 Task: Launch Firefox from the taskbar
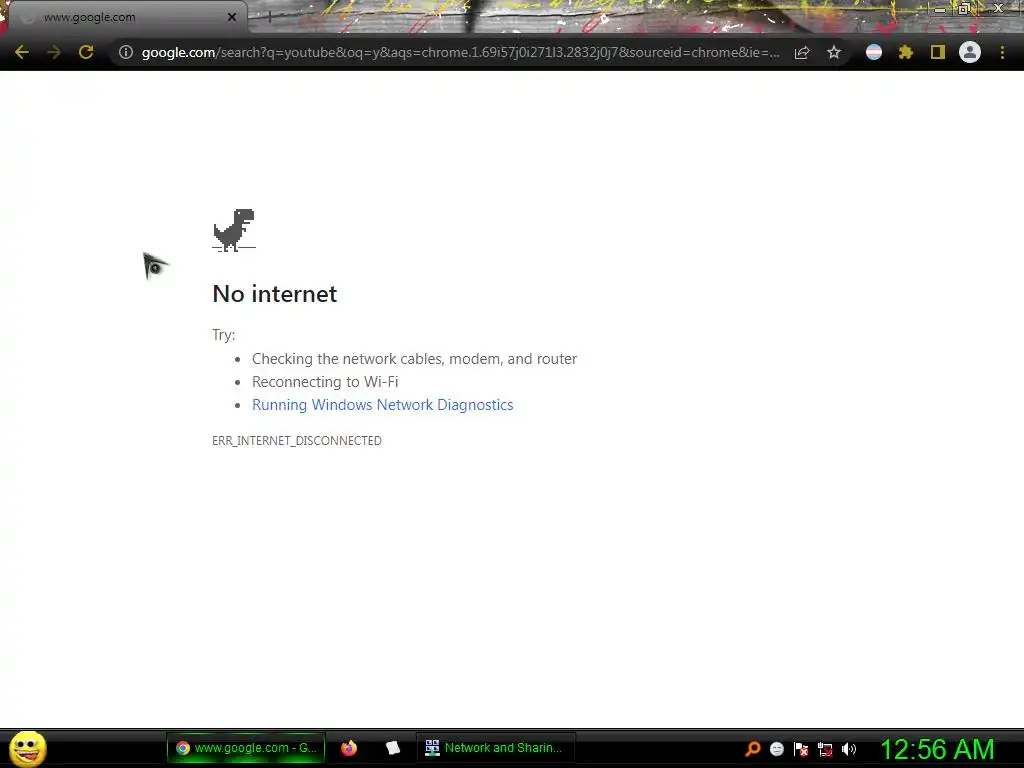click(349, 748)
